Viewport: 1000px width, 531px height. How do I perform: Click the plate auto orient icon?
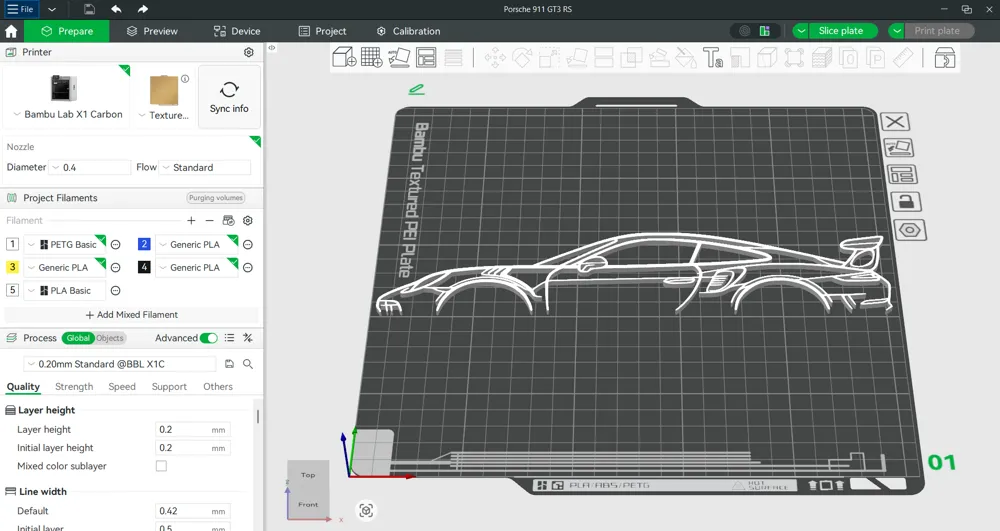pyautogui.click(x=899, y=148)
